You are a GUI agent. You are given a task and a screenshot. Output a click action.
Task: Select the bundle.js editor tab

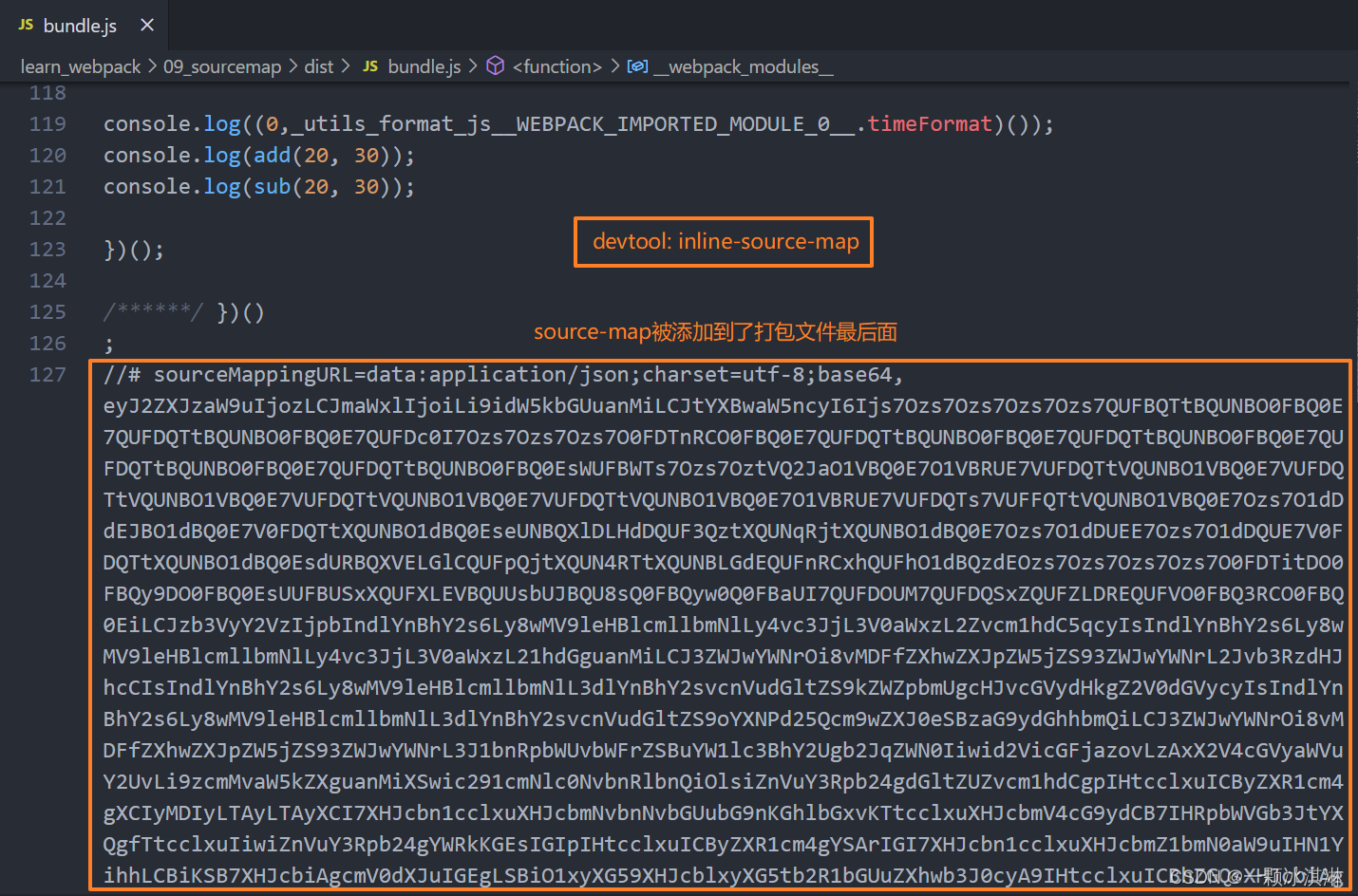(85, 26)
